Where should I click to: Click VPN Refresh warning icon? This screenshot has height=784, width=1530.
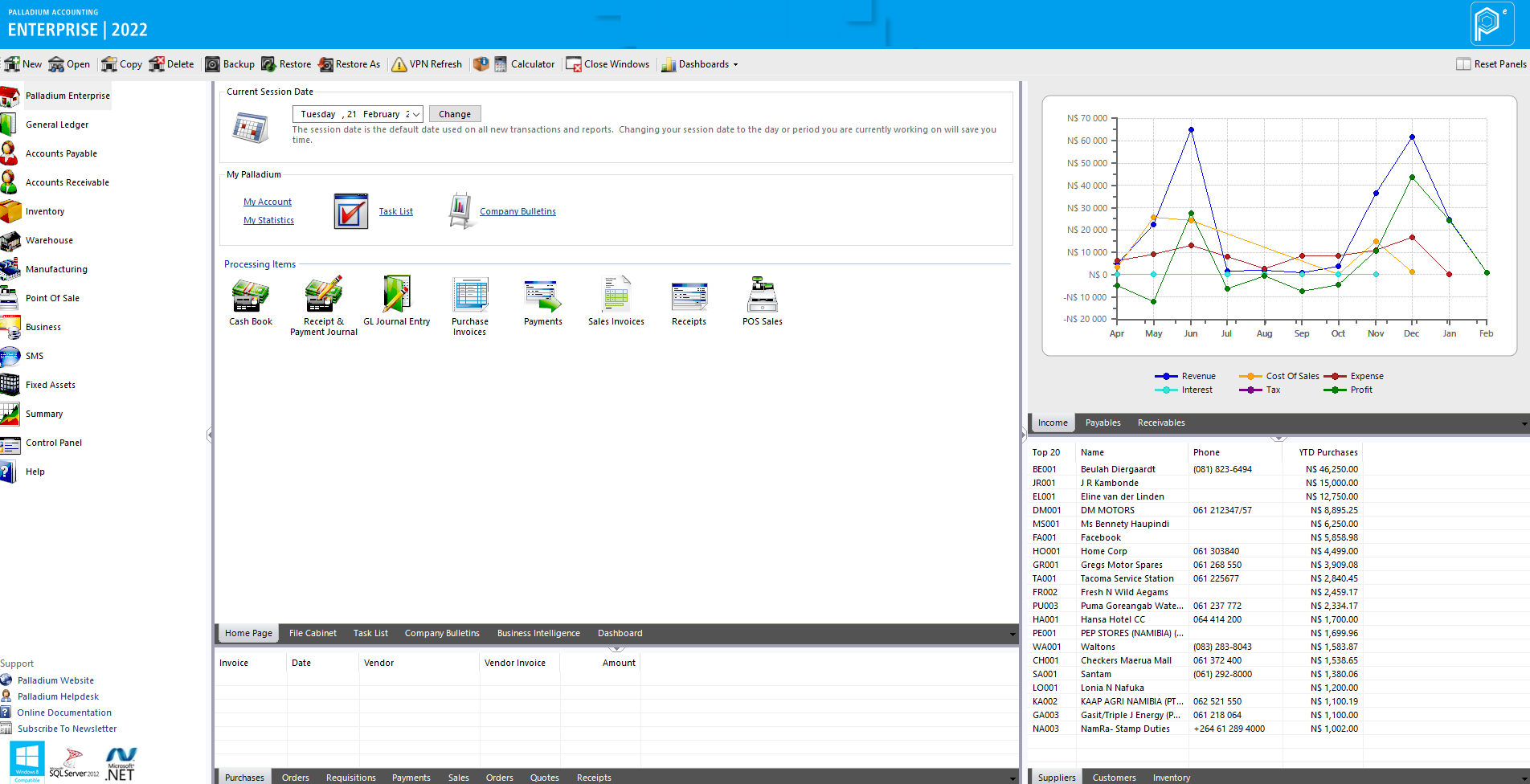point(399,64)
